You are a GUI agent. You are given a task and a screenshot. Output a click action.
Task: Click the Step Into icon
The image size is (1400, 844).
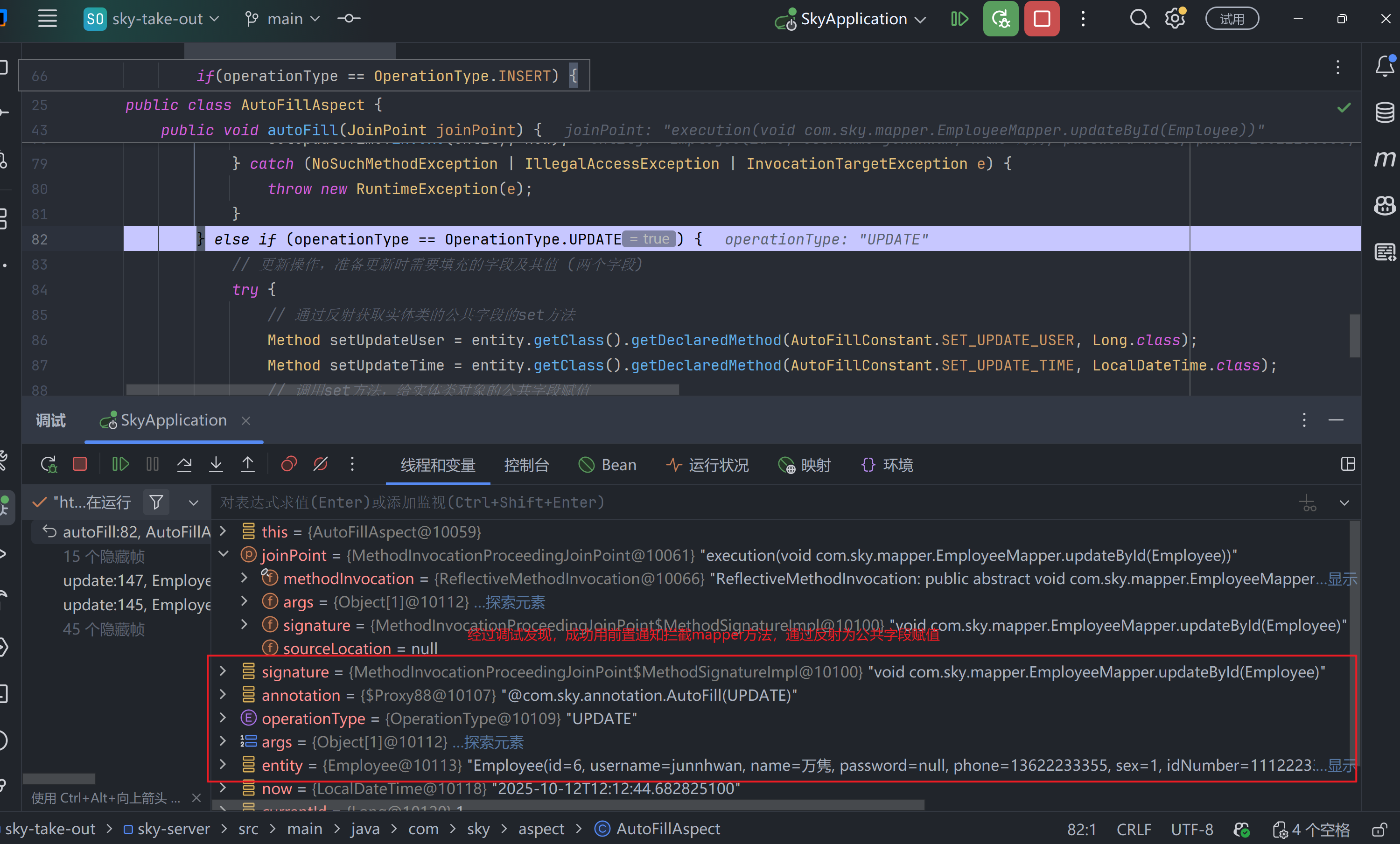tap(216, 465)
